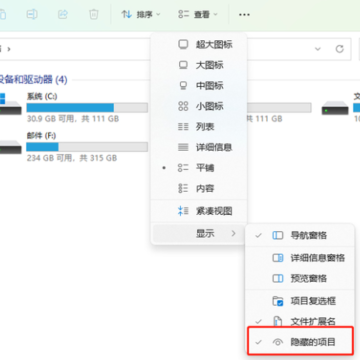Viewport: 360px width, 360px height.
Task: Collapse the 设备和驱动器 (4) group header
Action: (x=34, y=80)
